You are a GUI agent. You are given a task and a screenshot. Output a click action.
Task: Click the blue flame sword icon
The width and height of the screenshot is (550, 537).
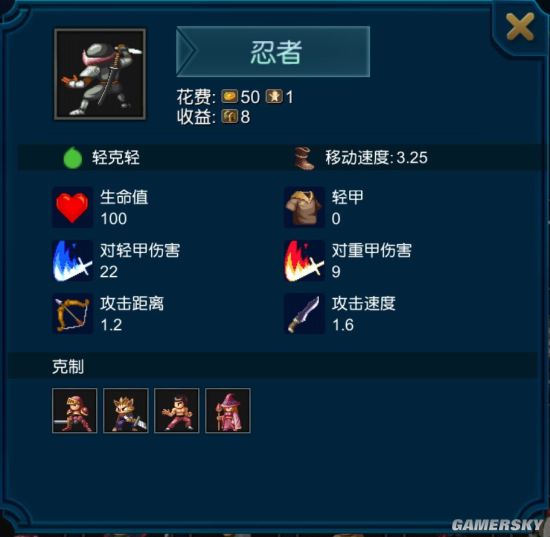[72, 261]
